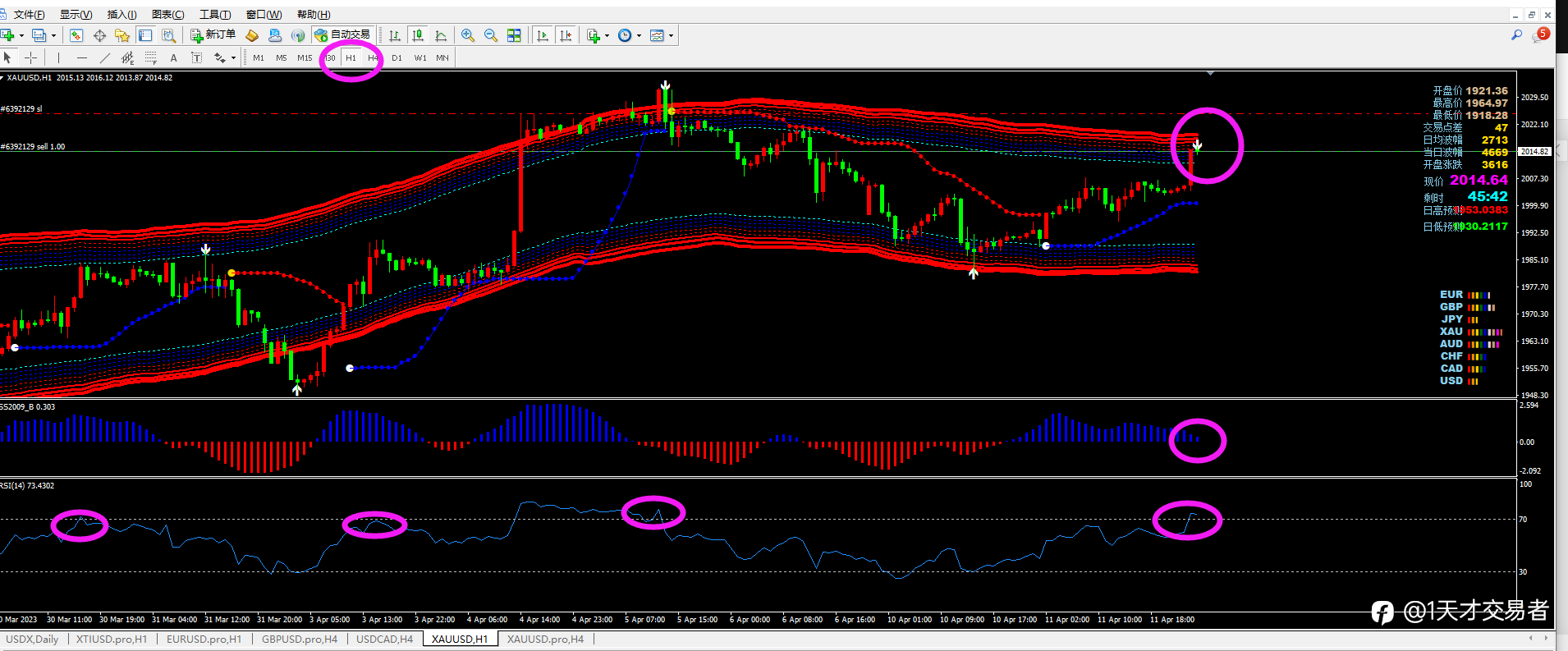
Task: Click the Periods clock icon
Action: [625, 35]
